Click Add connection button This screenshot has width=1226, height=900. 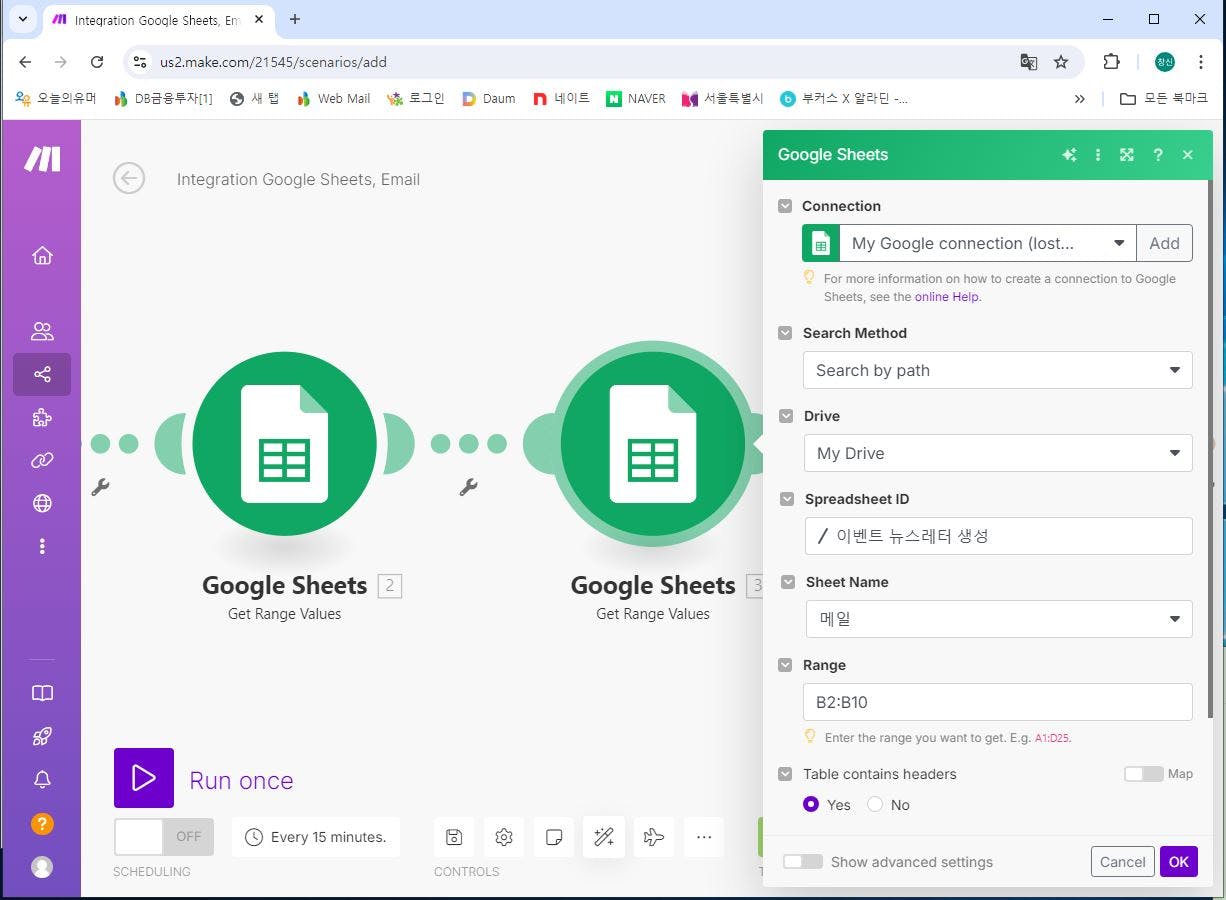pyautogui.click(x=1164, y=243)
